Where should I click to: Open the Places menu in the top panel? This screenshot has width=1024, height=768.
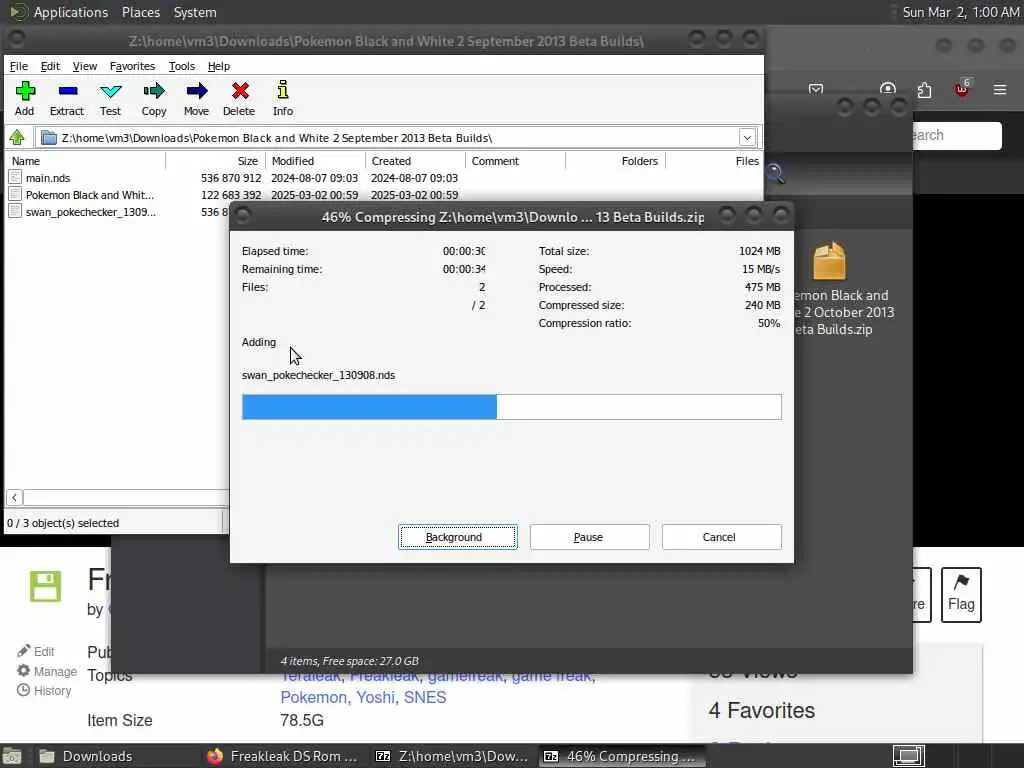(140, 12)
